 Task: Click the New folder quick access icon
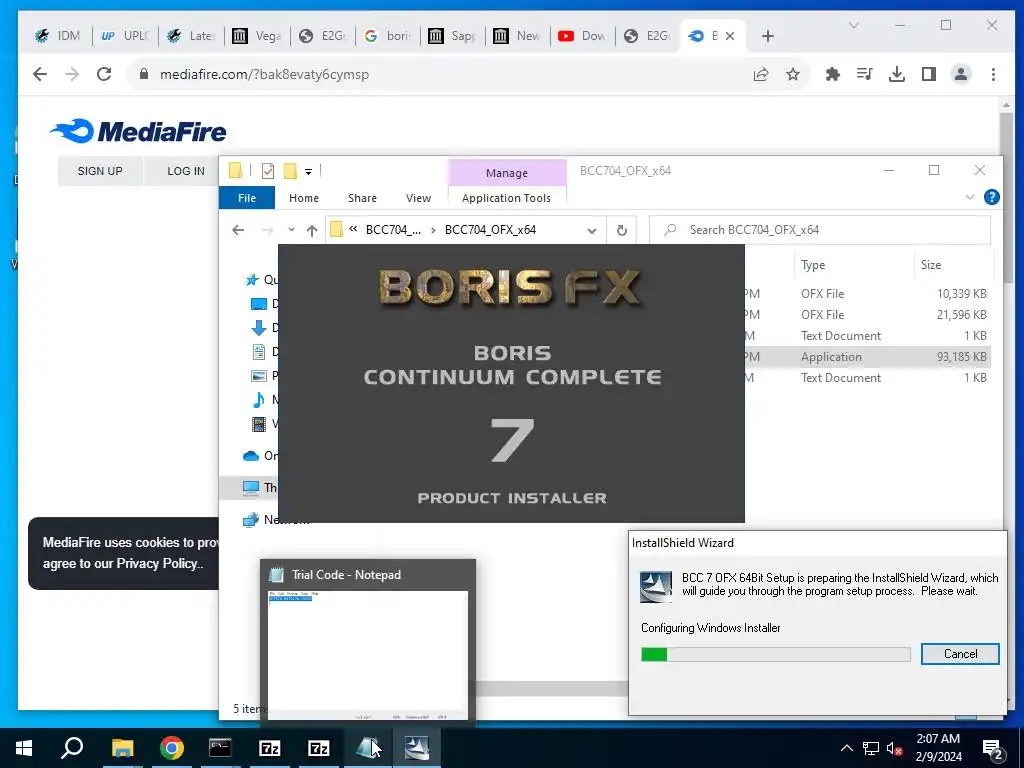[x=290, y=171]
